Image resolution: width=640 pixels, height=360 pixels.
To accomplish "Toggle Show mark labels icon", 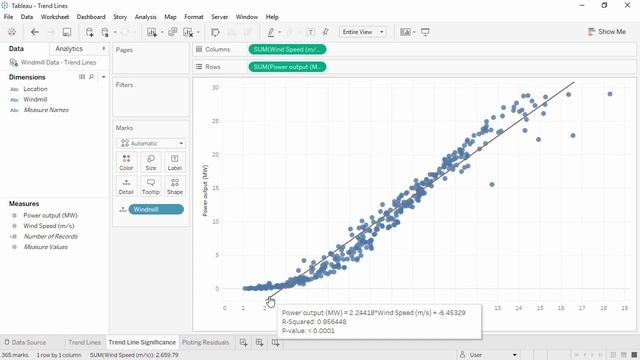I will (x=310, y=32).
